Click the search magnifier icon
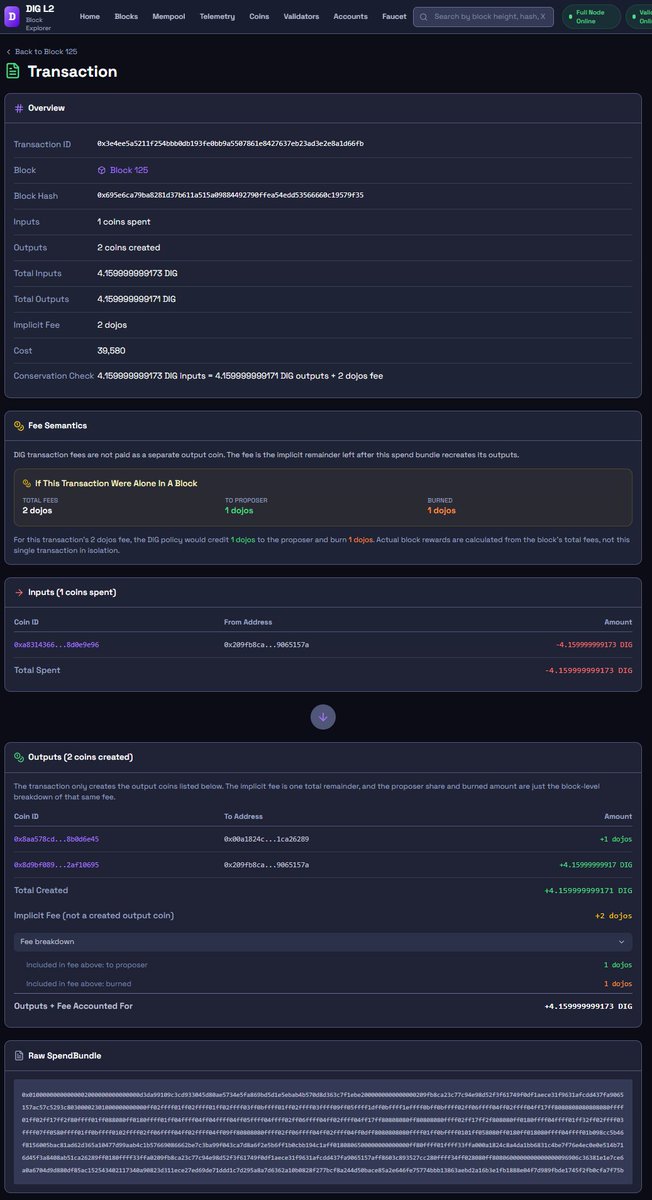 coord(424,17)
